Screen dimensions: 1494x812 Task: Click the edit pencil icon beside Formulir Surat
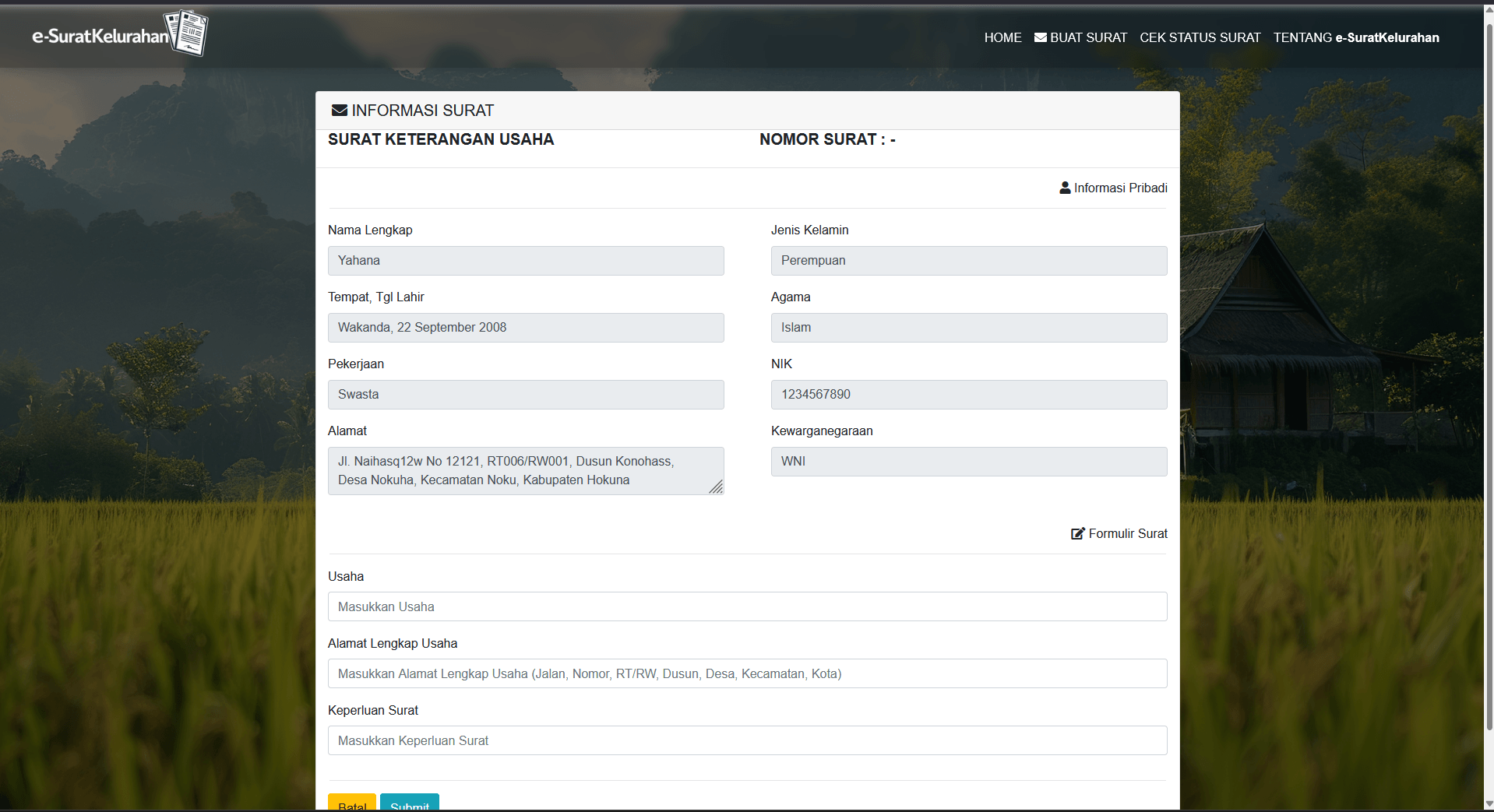(1078, 533)
